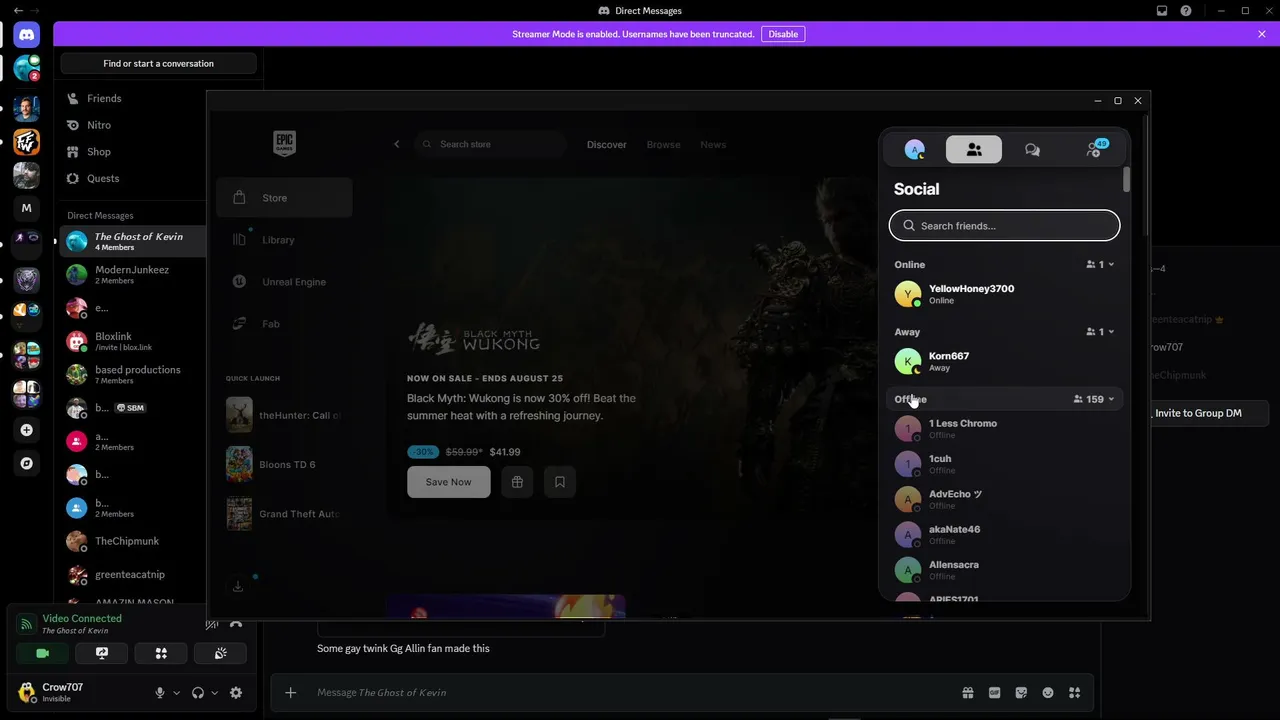The width and height of the screenshot is (1280, 720).
Task: Start an activity from the voice panel
Action: click(161, 653)
